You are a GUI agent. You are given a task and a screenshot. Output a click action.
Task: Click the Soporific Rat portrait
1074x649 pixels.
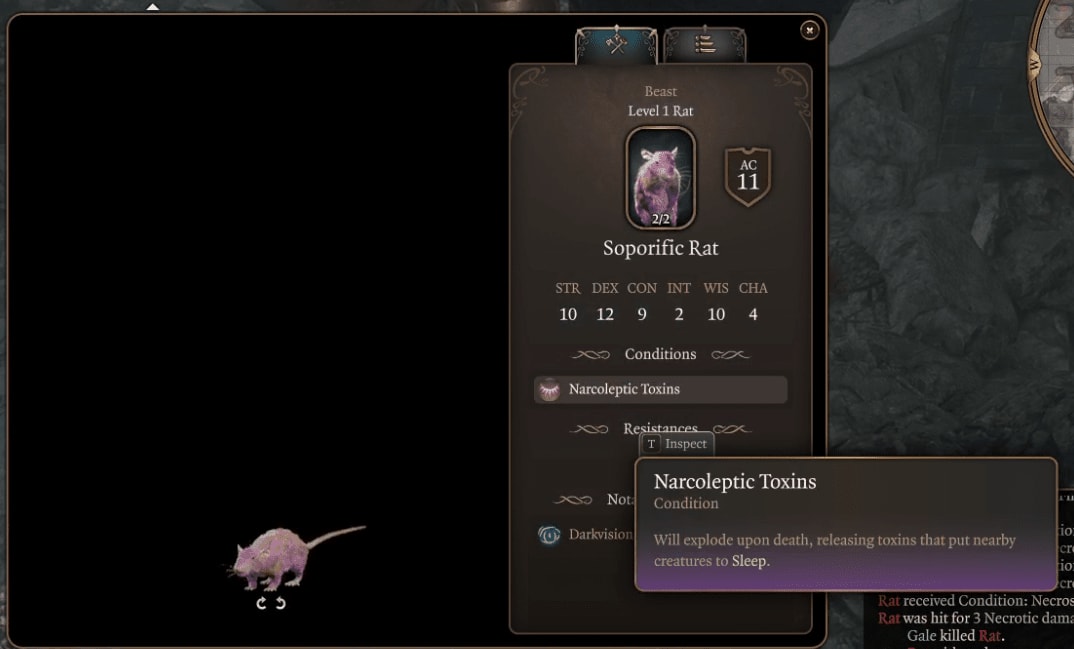[x=660, y=178]
